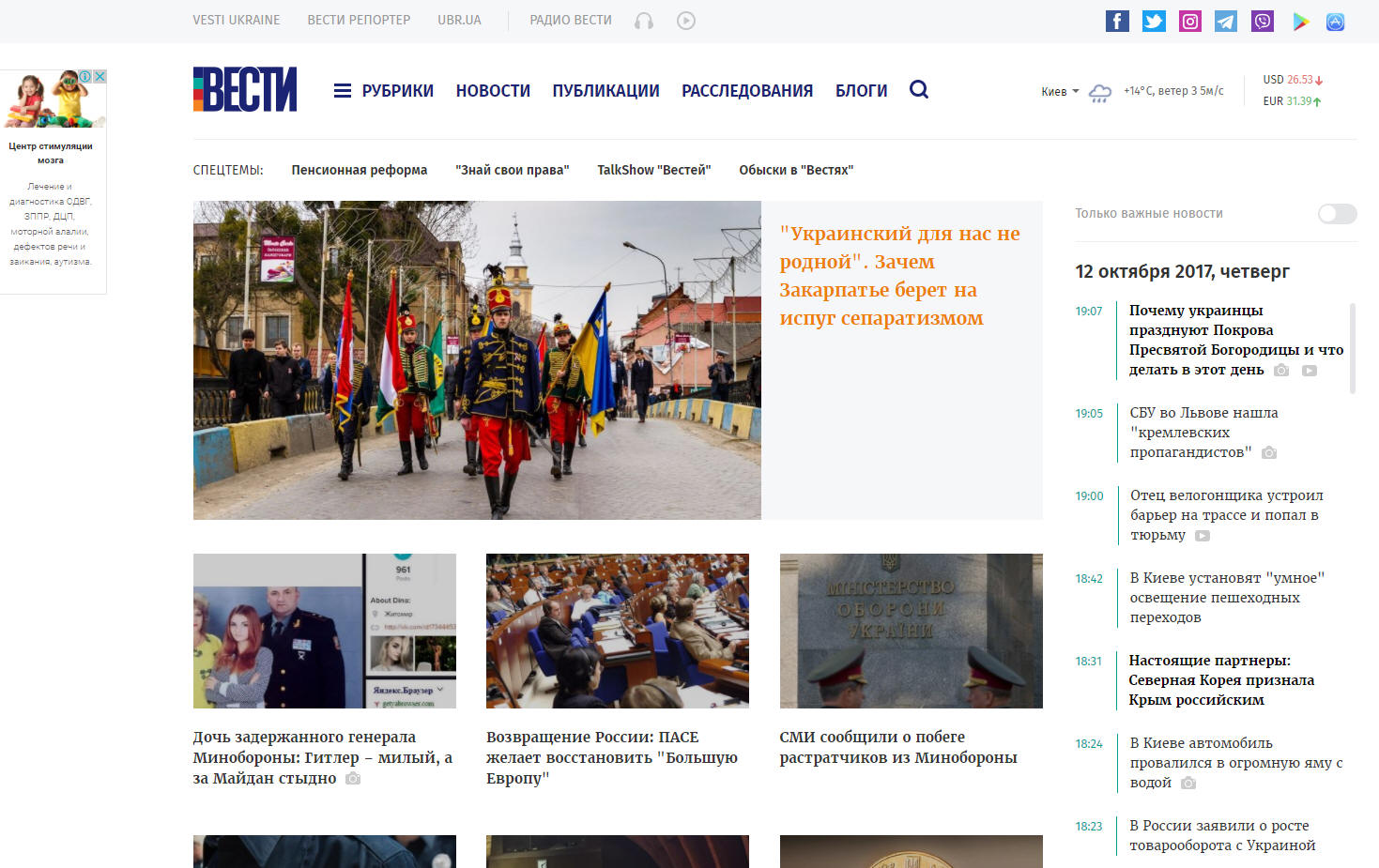Click the ВЕСТИ site logo
Image resolution: width=1379 pixels, height=868 pixels.
click(245, 89)
